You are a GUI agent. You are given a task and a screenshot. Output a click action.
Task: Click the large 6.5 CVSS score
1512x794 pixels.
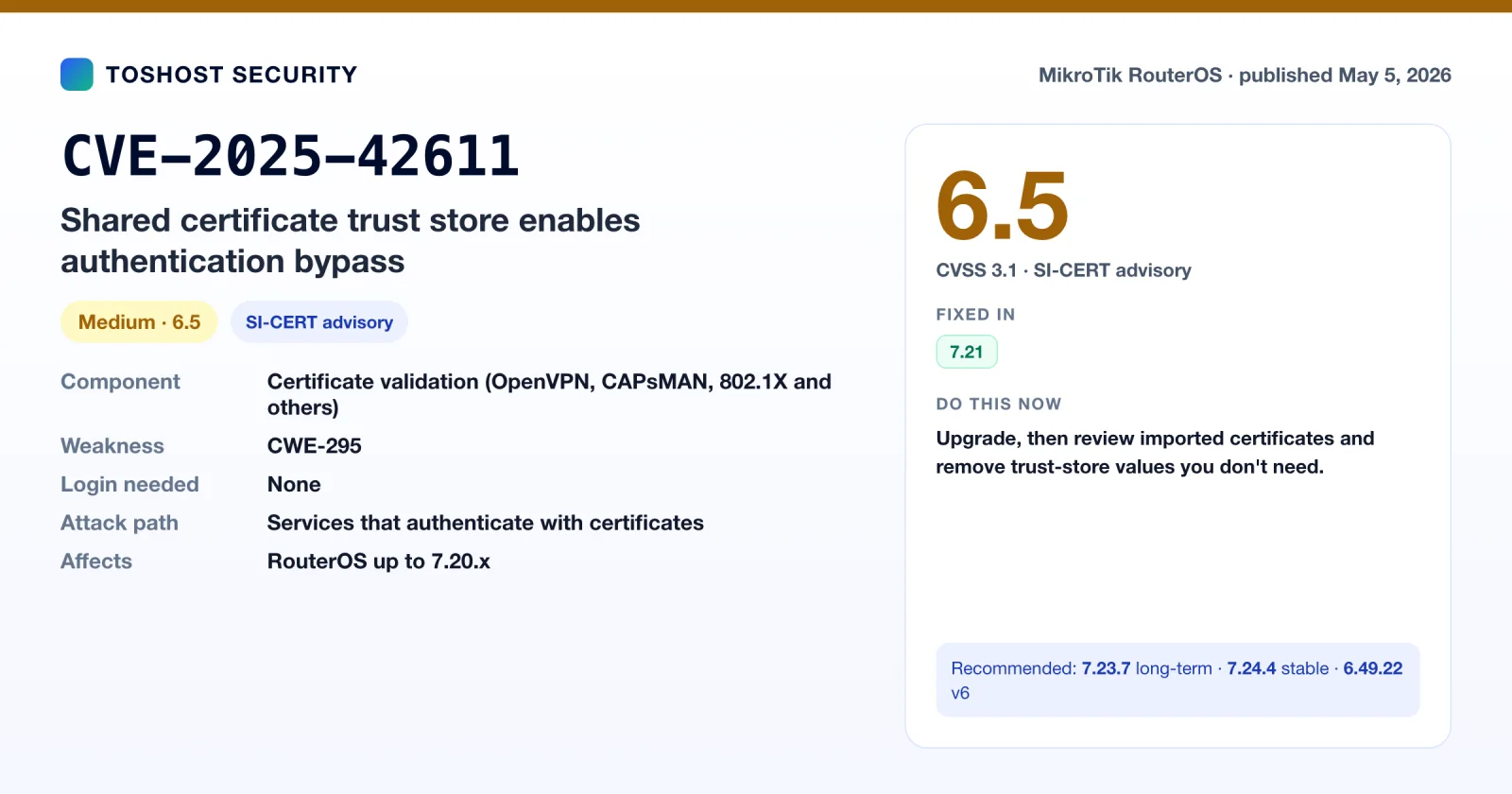[x=1003, y=205]
